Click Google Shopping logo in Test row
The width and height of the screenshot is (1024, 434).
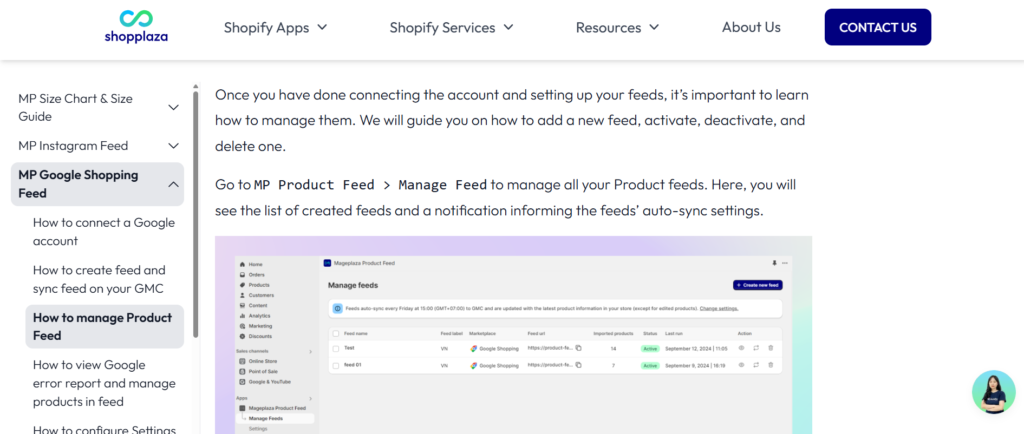pos(473,349)
